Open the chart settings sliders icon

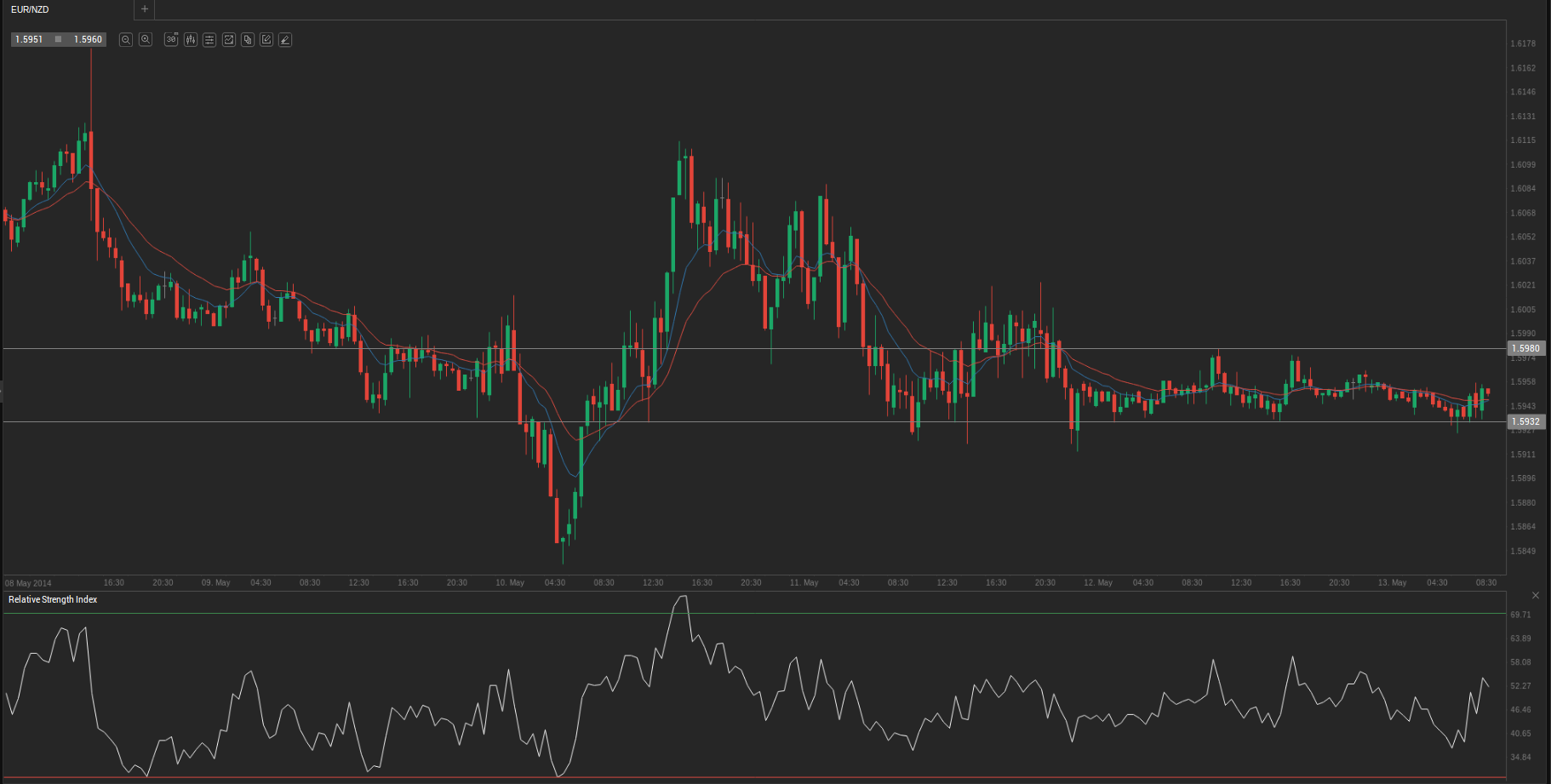pos(209,40)
